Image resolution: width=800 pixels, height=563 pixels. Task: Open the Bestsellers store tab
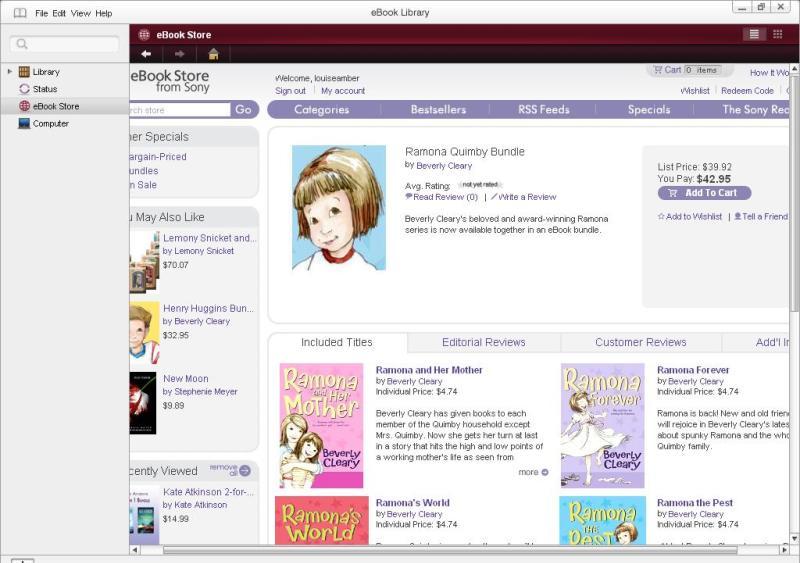(438, 109)
